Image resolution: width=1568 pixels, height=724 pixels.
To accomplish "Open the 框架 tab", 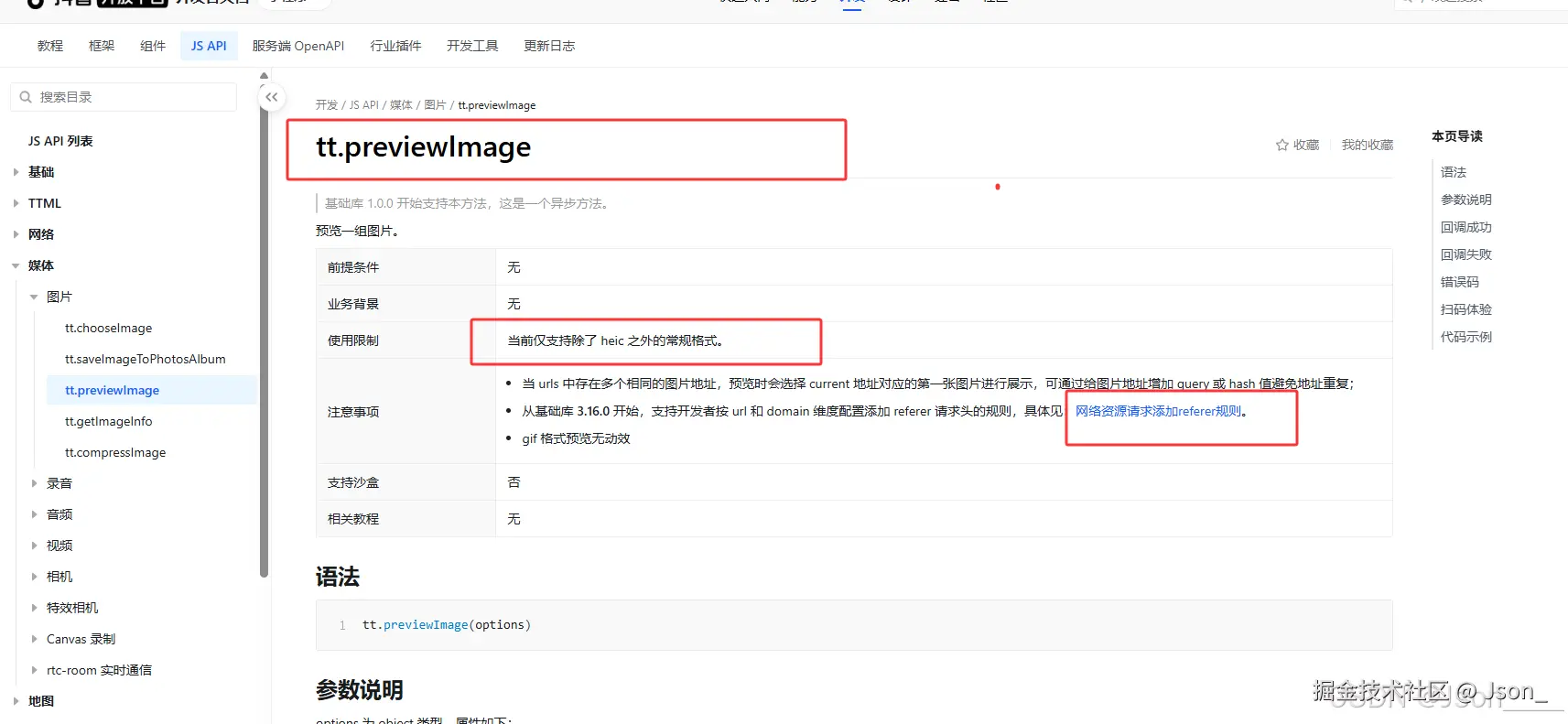I will pos(102,46).
